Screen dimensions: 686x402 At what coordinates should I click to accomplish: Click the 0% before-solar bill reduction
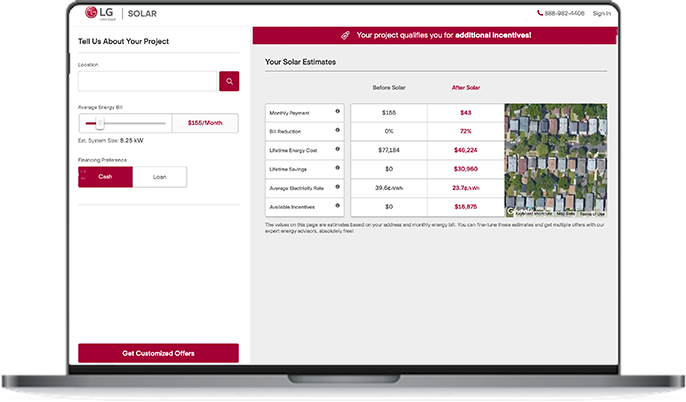[389, 131]
